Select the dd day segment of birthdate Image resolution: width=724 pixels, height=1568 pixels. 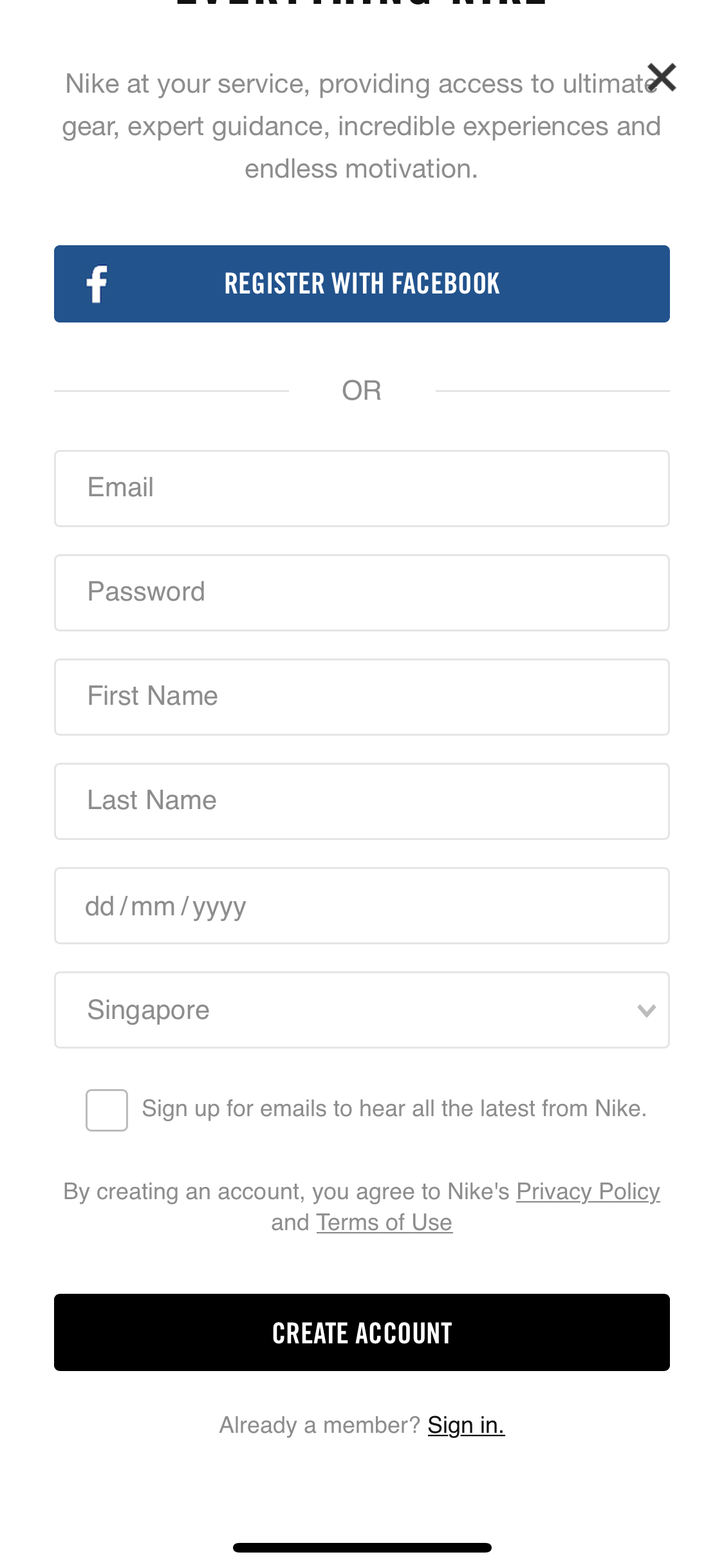point(100,906)
